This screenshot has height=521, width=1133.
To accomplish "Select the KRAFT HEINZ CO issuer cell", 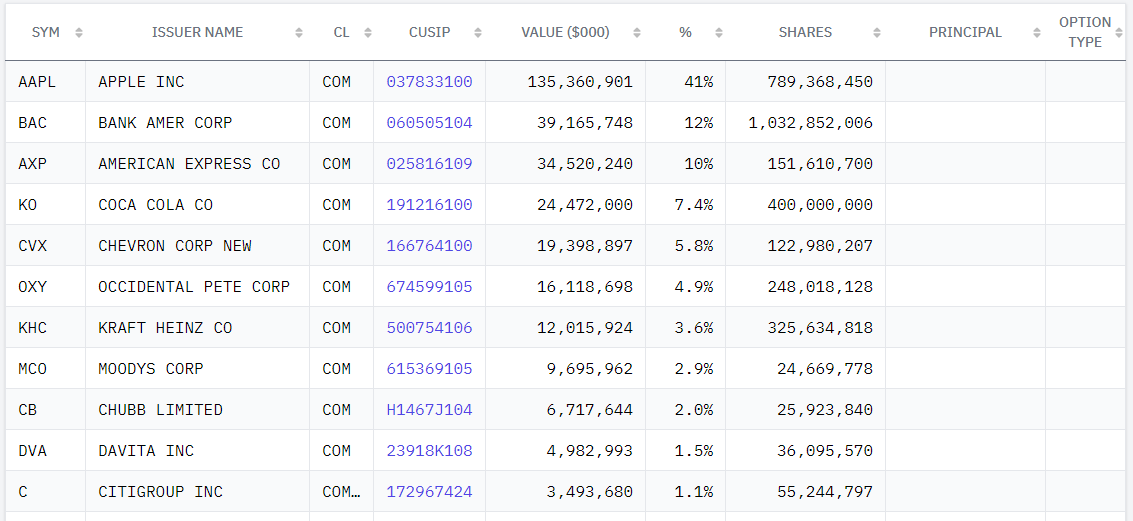I will [x=165, y=328].
